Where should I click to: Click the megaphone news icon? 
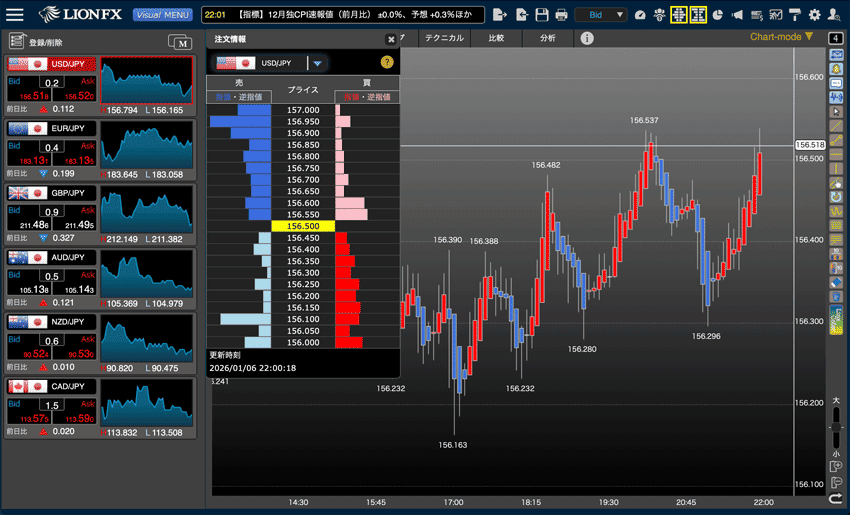[x=737, y=15]
